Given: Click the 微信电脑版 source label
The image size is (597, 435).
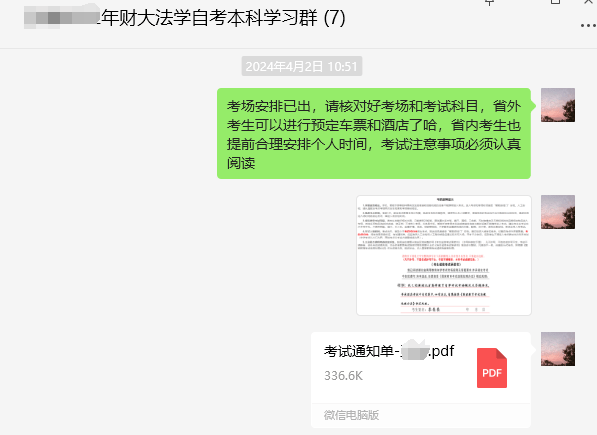Looking at the screenshot, I should [x=351, y=415].
